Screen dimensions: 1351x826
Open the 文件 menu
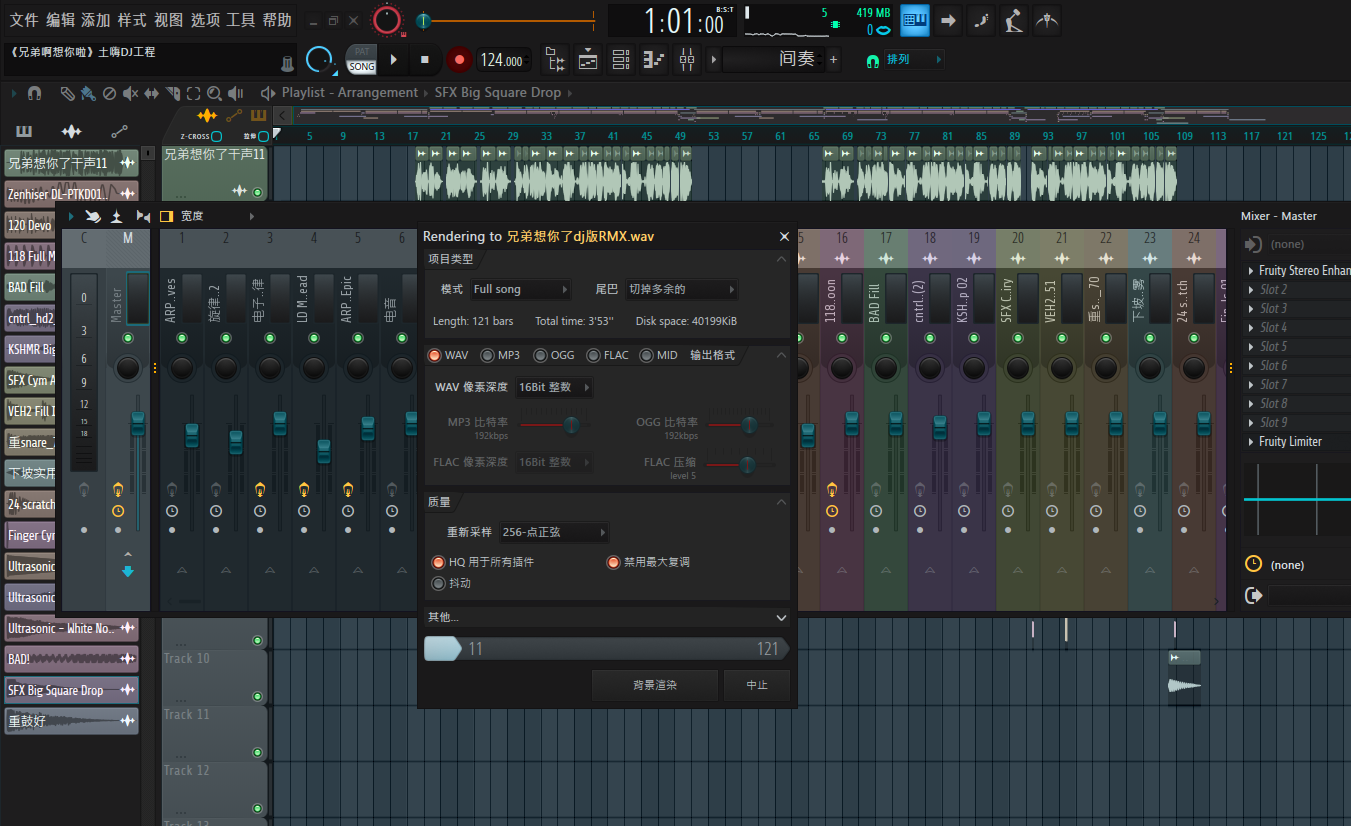point(24,20)
